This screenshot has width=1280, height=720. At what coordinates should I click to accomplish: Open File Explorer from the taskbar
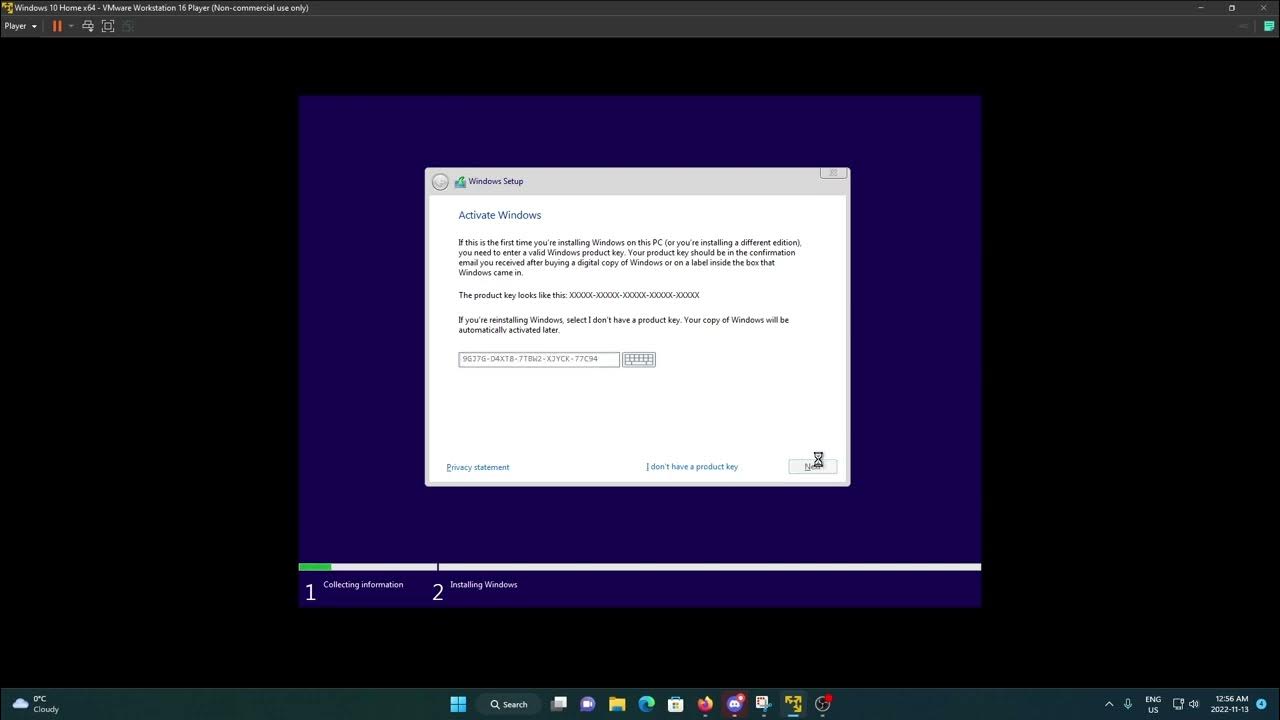coord(617,704)
